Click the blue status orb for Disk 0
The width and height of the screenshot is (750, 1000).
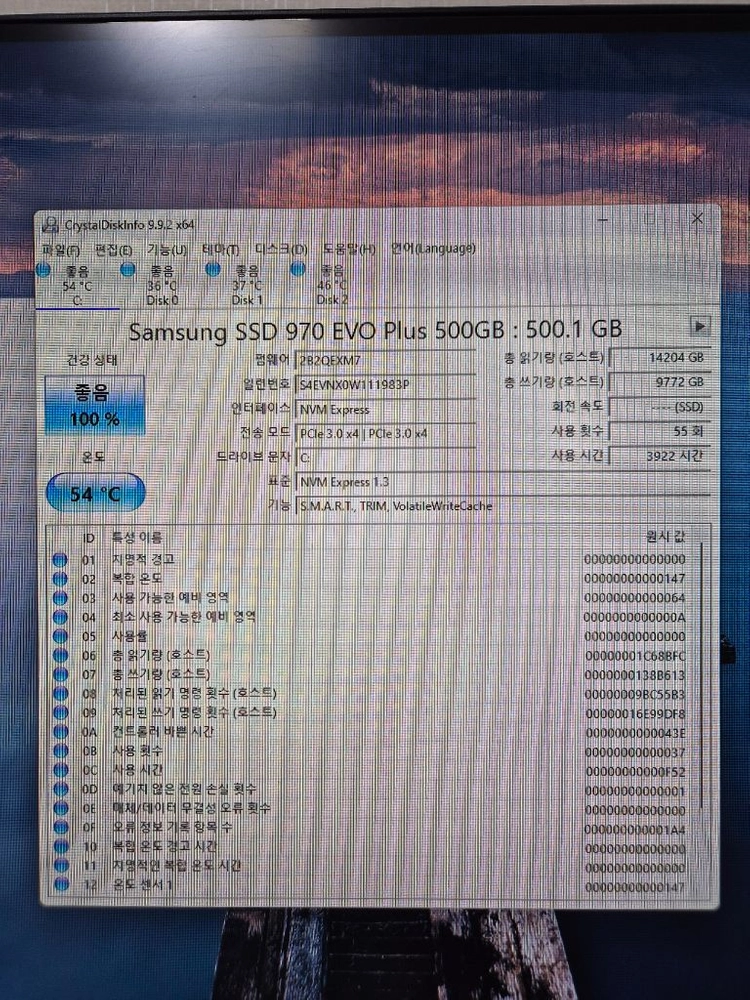pyautogui.click(x=128, y=270)
